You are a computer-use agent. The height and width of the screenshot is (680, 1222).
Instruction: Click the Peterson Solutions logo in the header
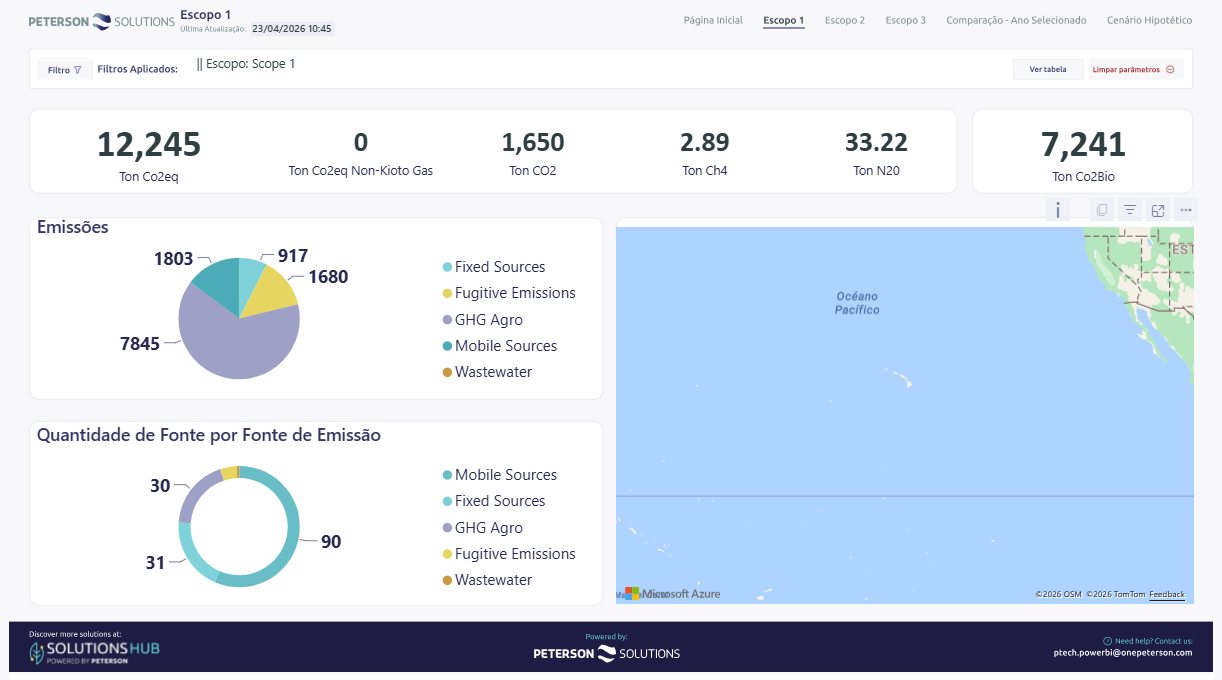pyautogui.click(x=101, y=21)
